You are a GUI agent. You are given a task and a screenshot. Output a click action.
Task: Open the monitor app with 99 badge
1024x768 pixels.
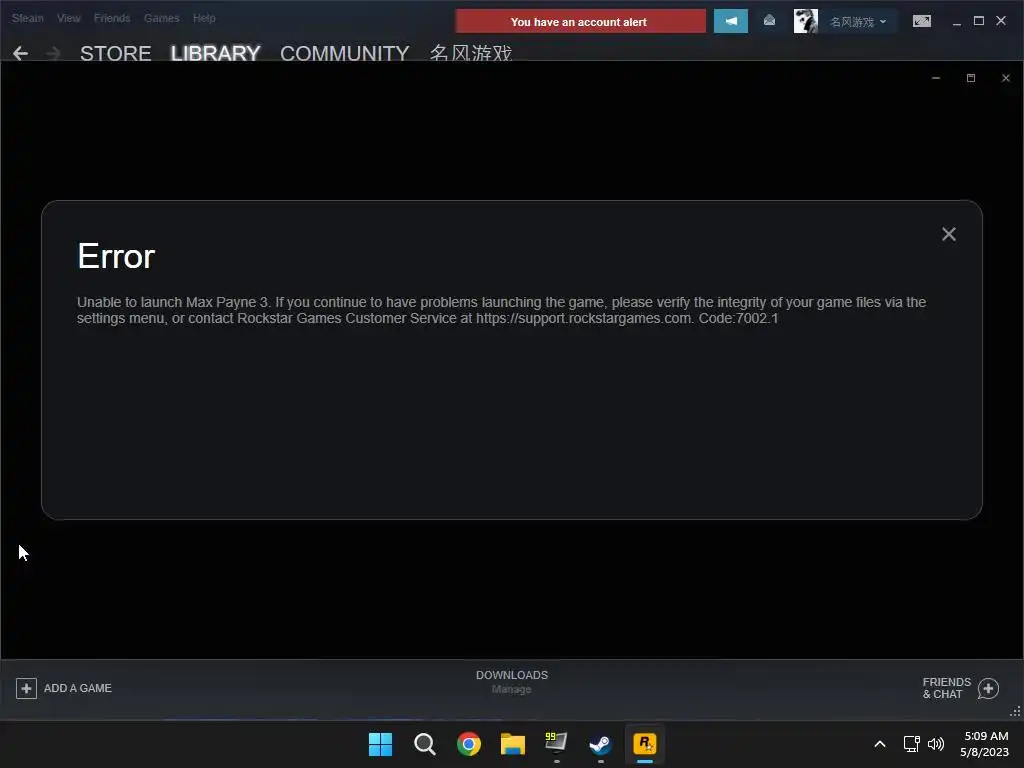click(x=556, y=744)
